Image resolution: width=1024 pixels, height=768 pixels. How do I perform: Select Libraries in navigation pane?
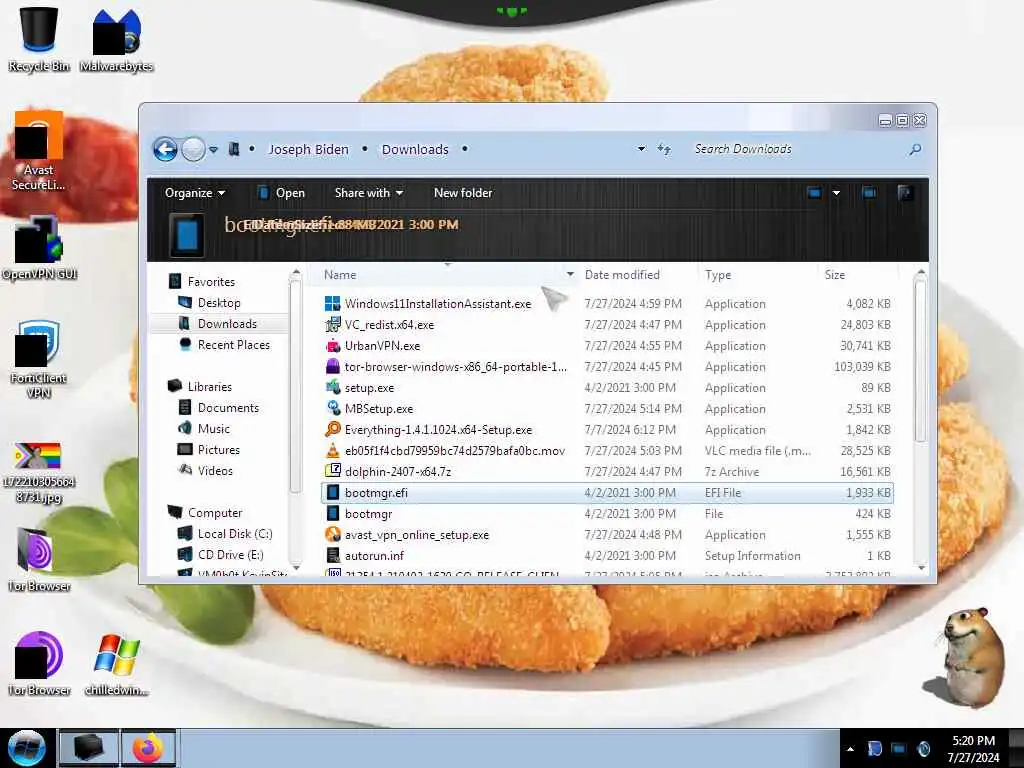pos(200,387)
